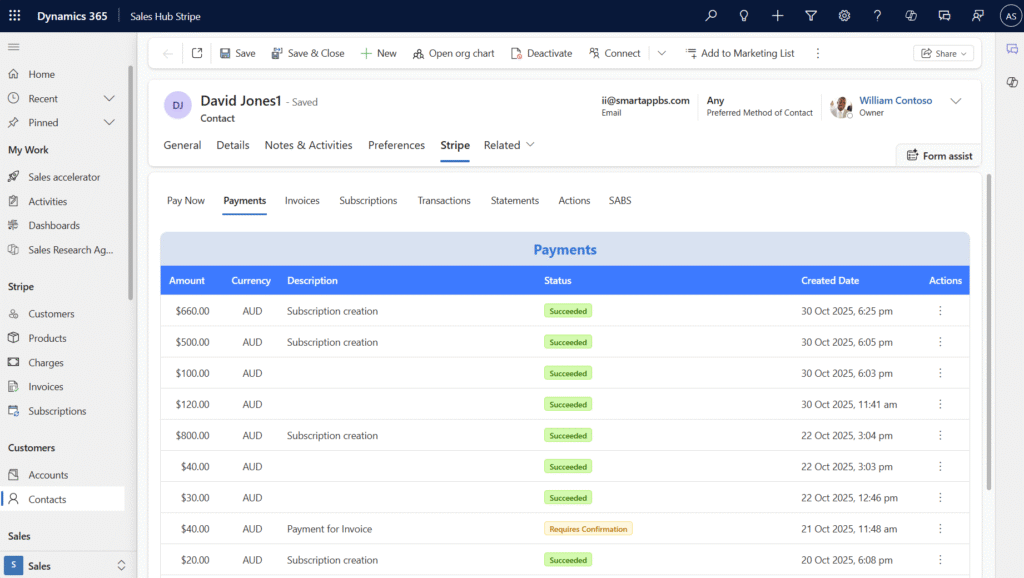The image size is (1024, 578).
Task: Click the help question mark icon
Action: coord(877,16)
